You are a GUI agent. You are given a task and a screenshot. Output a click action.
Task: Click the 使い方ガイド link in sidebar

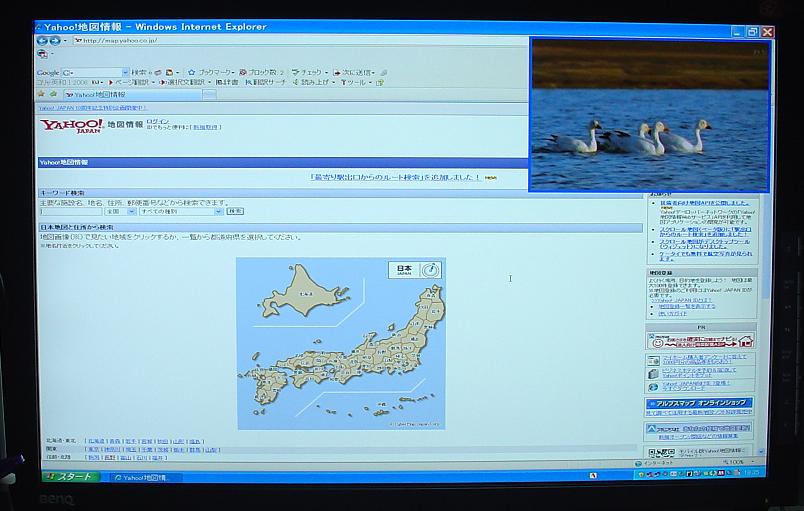pos(672,314)
